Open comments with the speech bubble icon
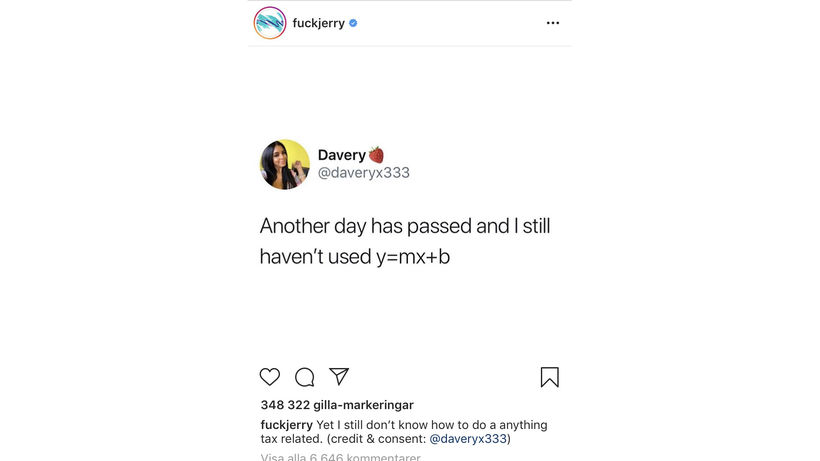 [x=304, y=377]
